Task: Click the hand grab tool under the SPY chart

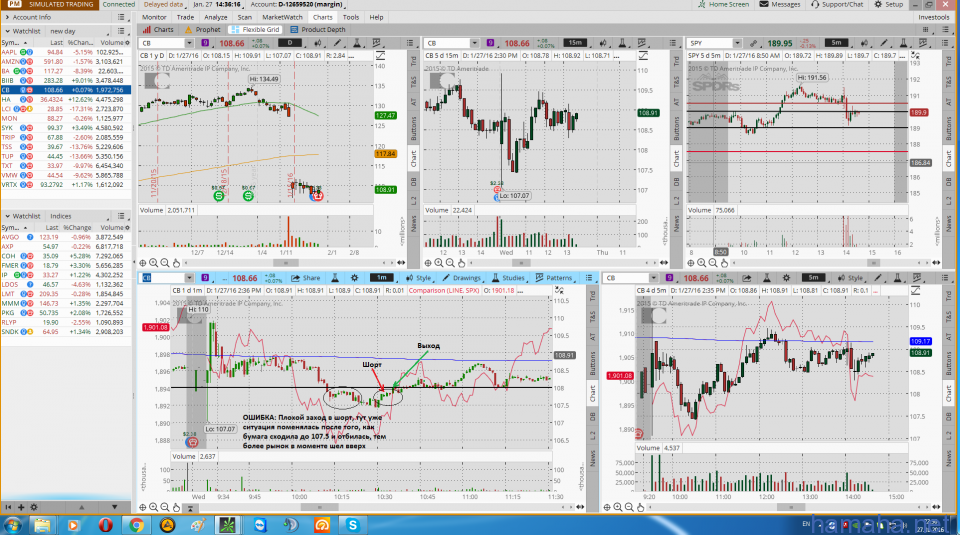Action: click(x=724, y=263)
